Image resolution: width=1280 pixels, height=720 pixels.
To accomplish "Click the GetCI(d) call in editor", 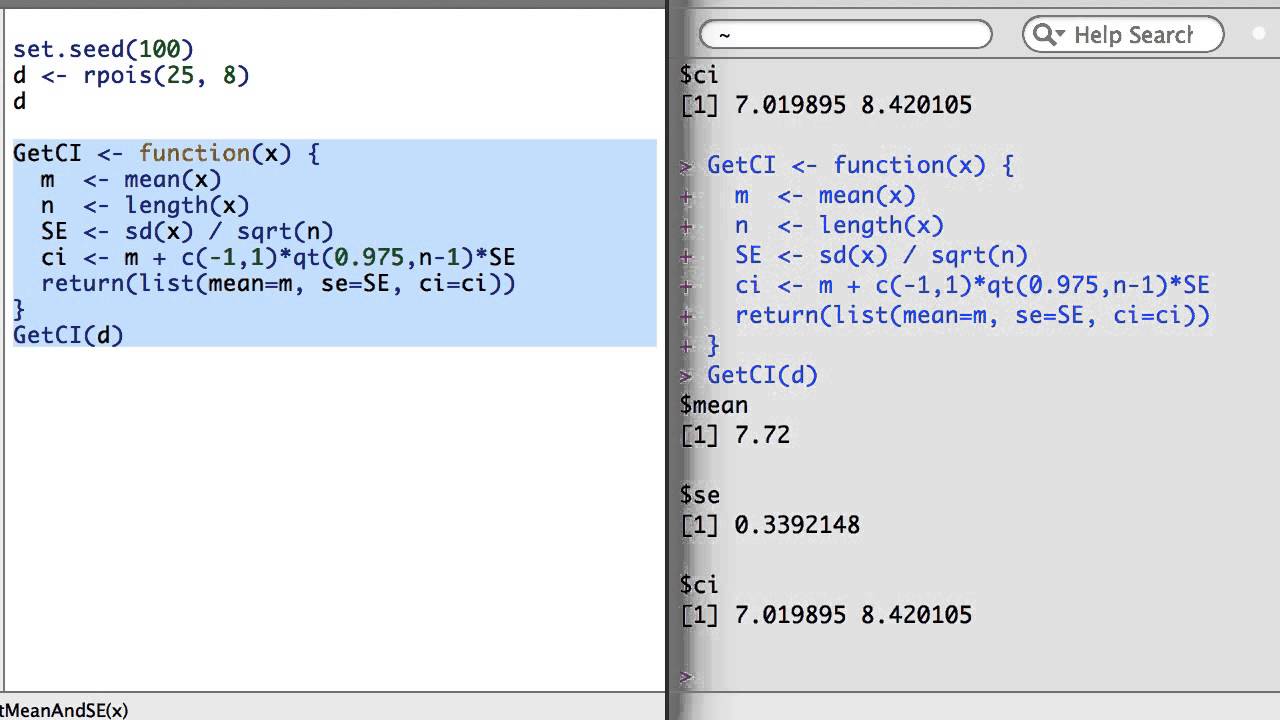I will point(68,335).
